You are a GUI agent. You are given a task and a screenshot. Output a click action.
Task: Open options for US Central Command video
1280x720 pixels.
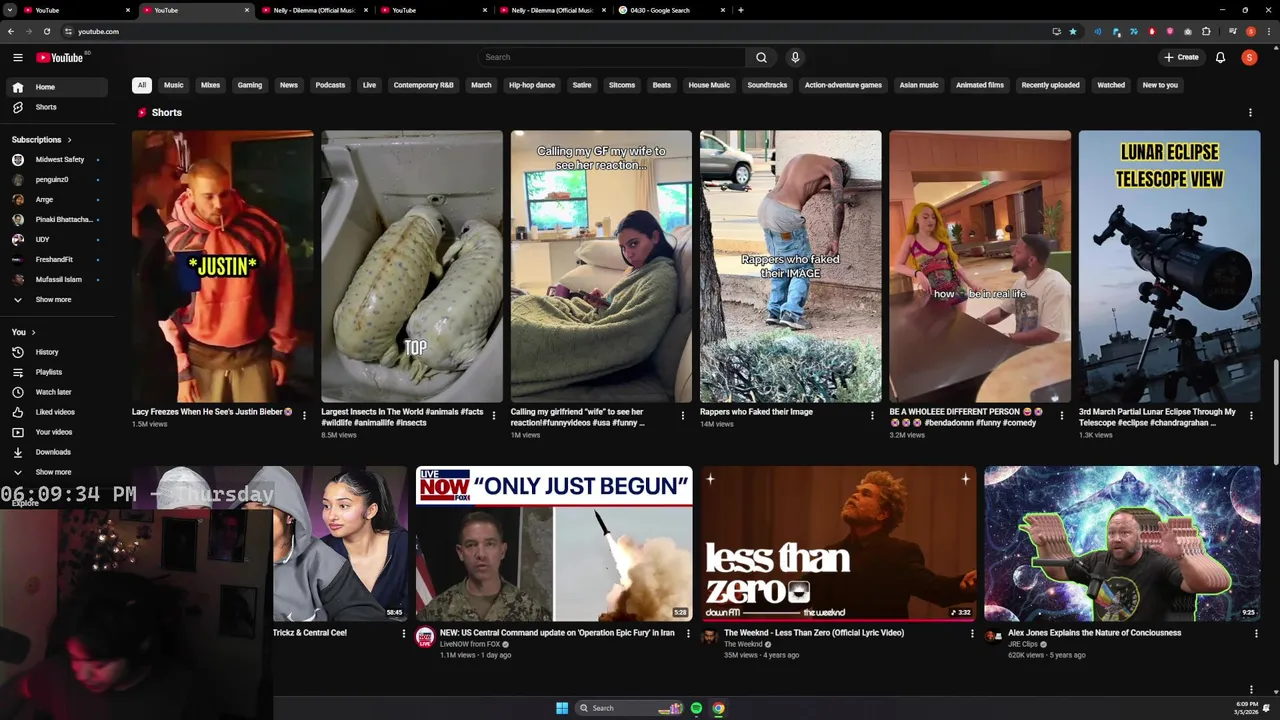coord(688,633)
